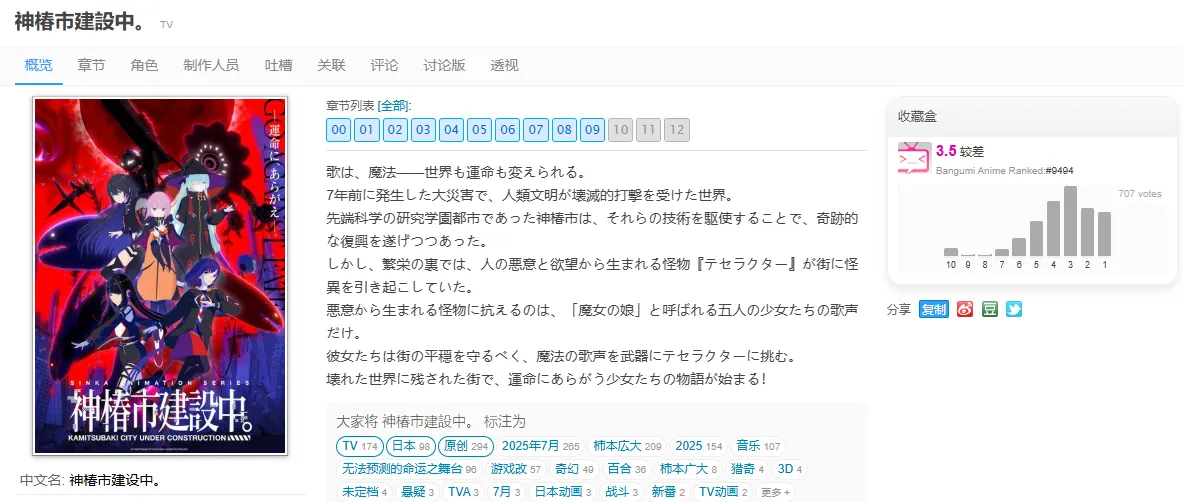The height and width of the screenshot is (502, 1183).
Task: Select episode 08
Action: coord(564,130)
